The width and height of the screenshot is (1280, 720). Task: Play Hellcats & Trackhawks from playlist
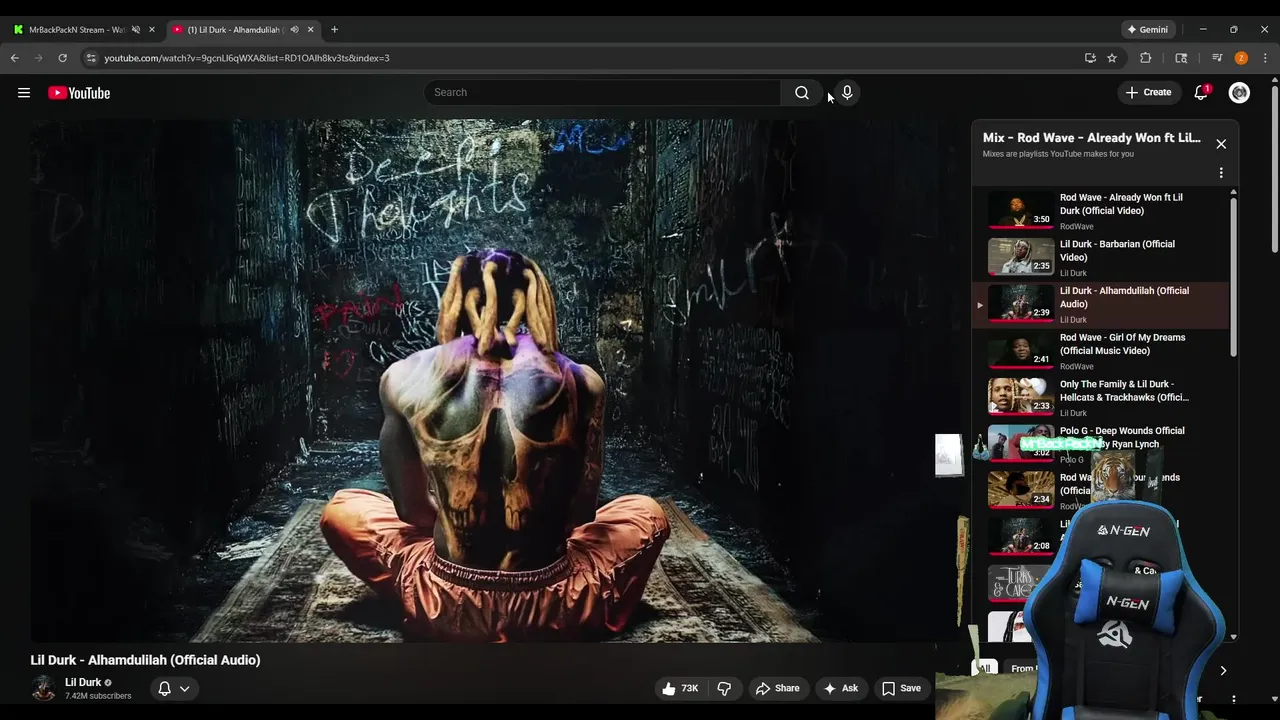point(1101,397)
